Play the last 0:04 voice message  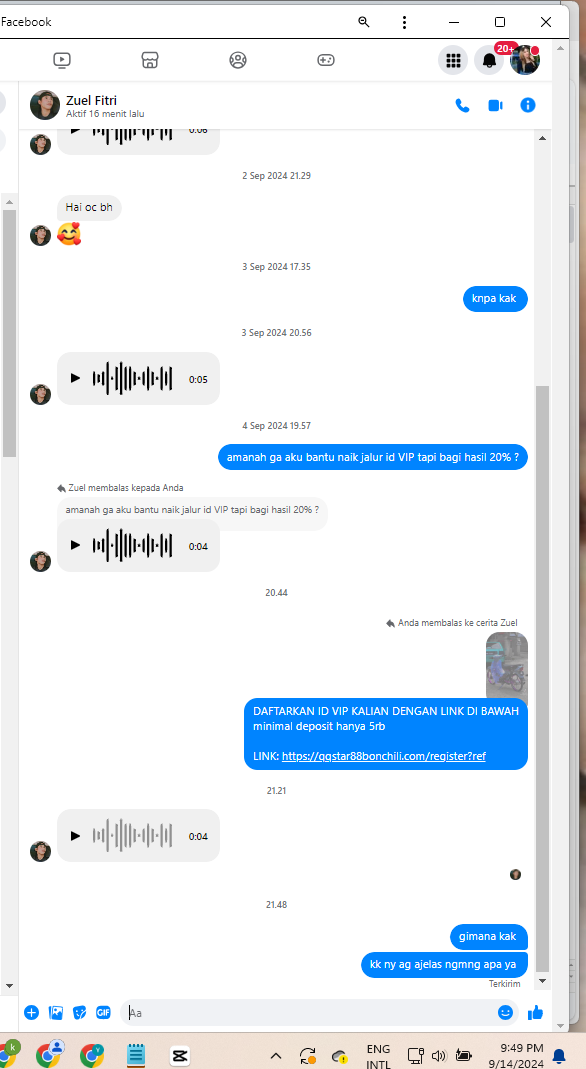(x=76, y=836)
